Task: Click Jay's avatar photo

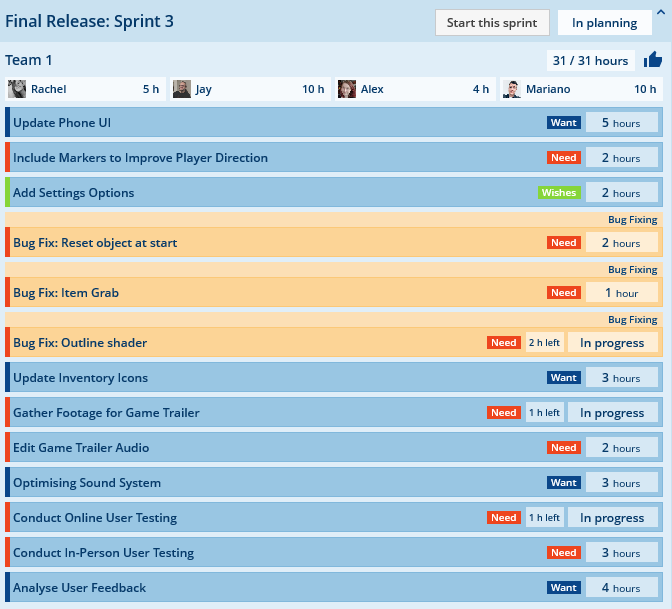Action: tap(182, 89)
